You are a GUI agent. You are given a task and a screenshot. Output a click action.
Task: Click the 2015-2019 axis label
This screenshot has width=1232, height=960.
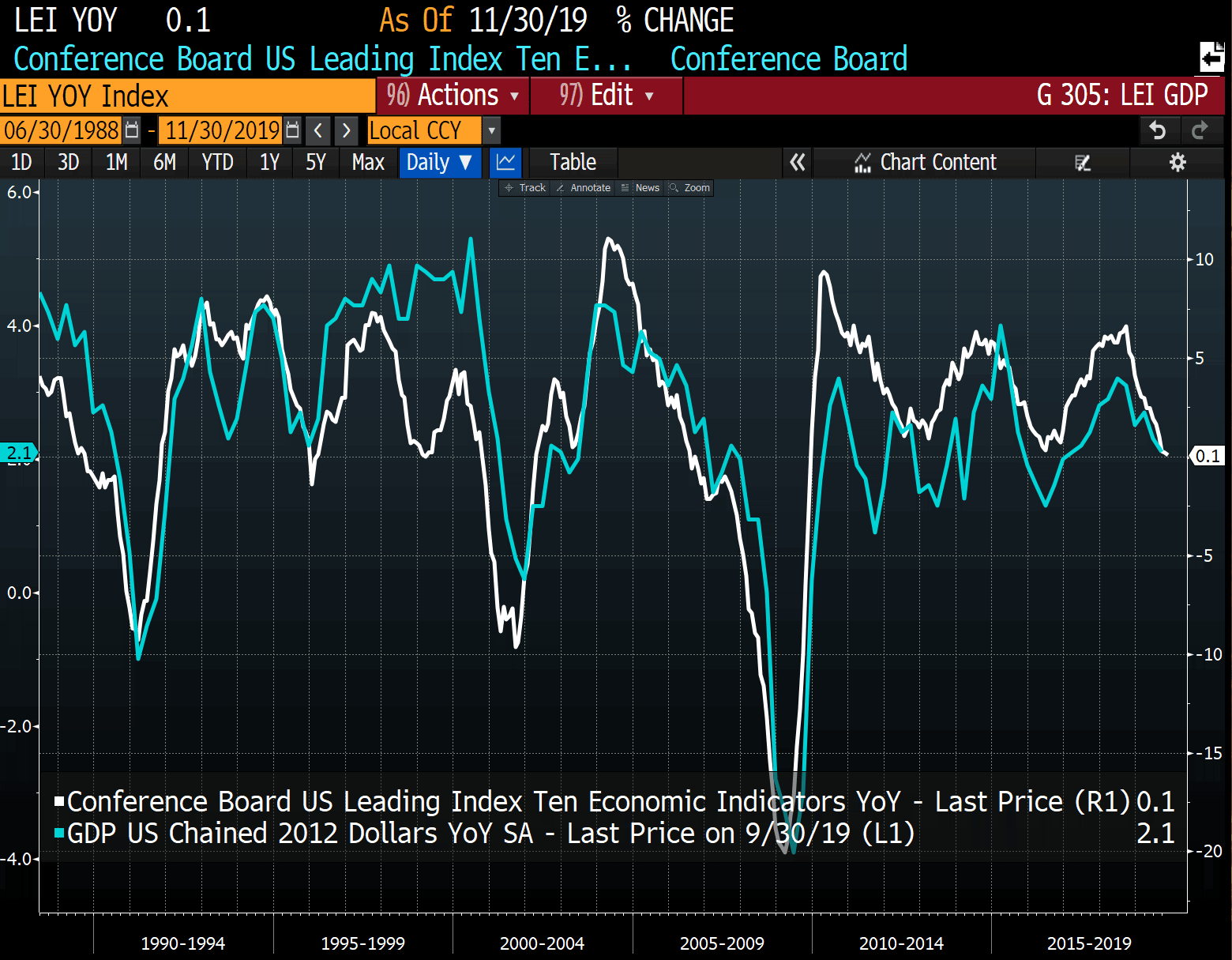click(x=1089, y=943)
